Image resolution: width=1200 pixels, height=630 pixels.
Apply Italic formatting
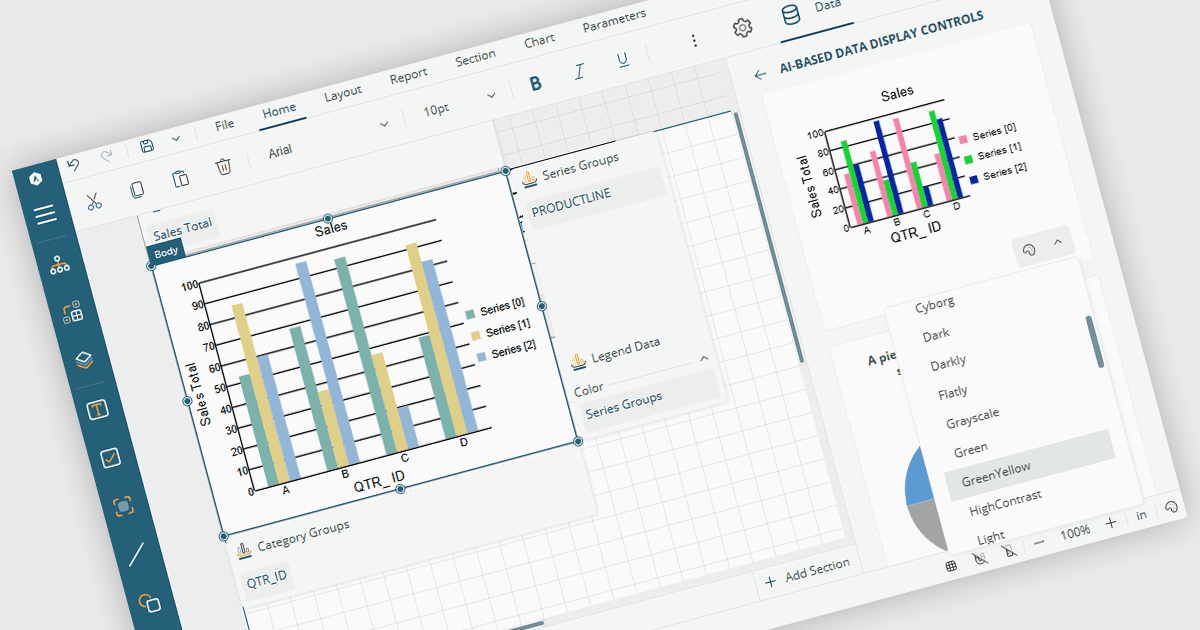pyautogui.click(x=579, y=72)
